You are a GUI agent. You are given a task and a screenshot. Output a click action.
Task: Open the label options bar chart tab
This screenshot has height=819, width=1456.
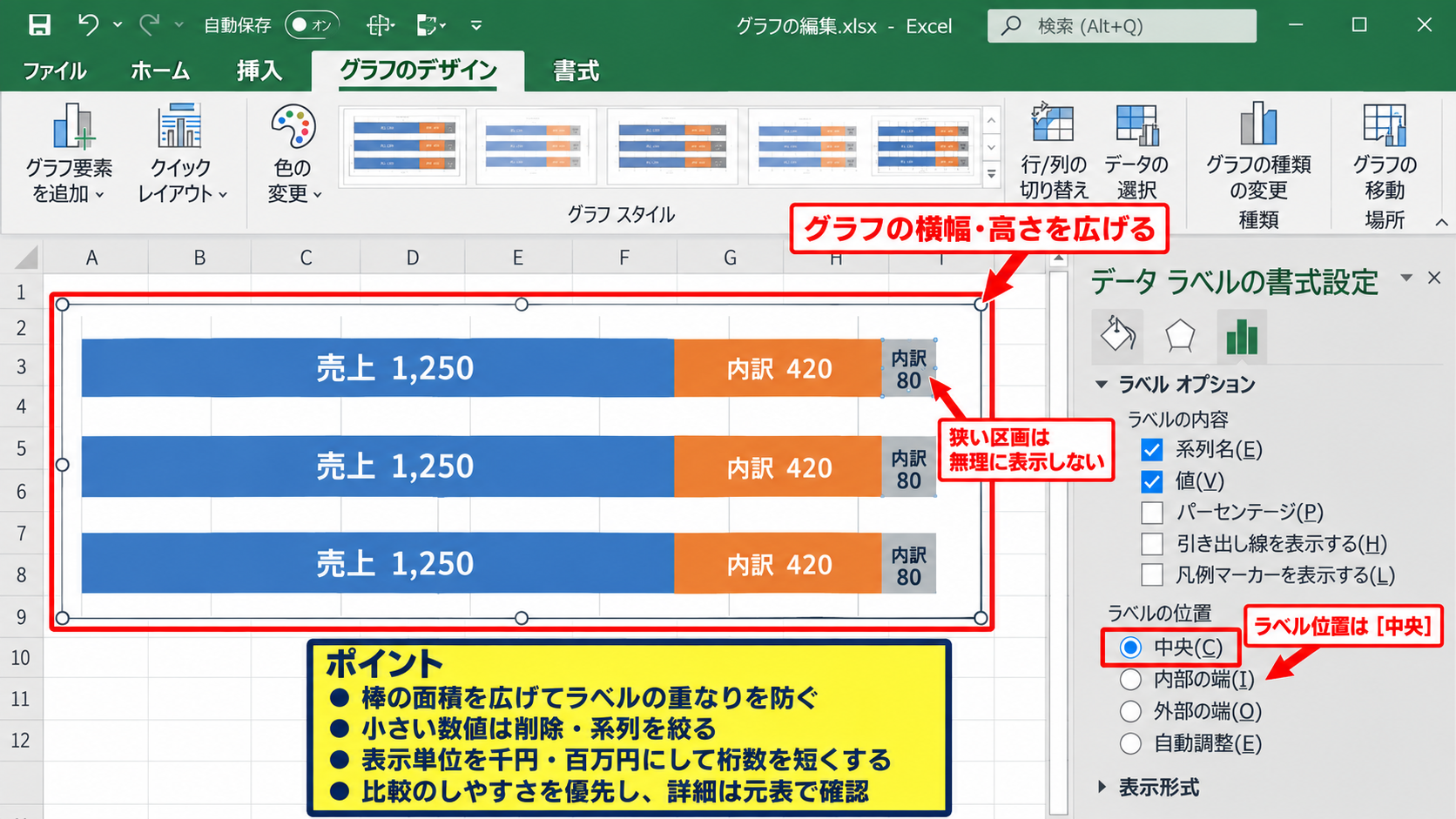(1242, 335)
